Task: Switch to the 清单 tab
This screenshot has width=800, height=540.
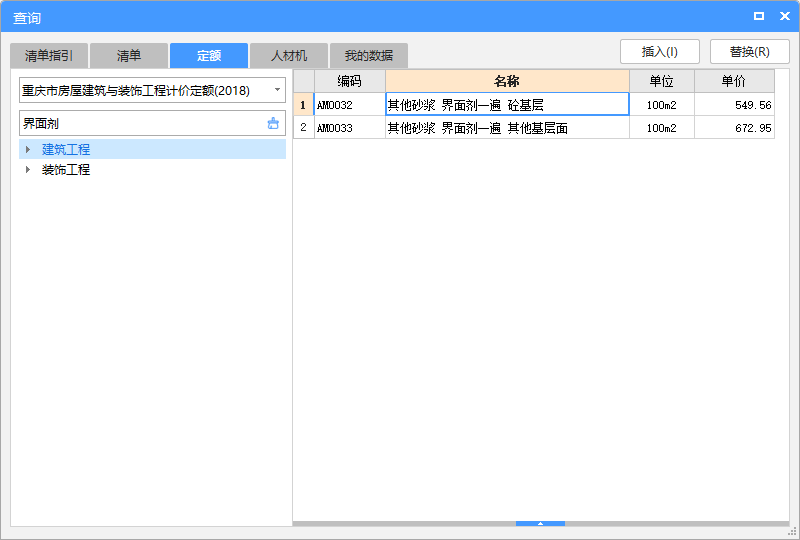Action: coord(129,55)
